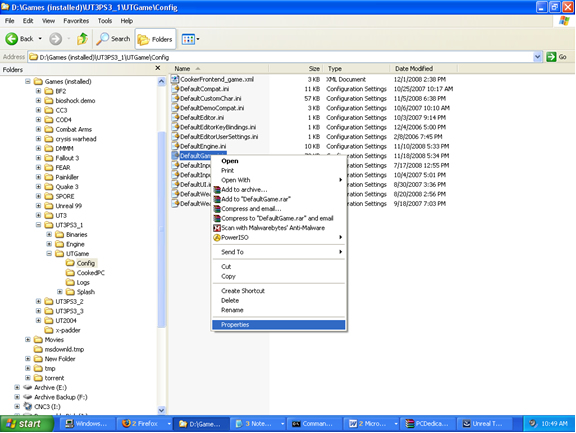Open the File menu
Screen dimensions: 576x433
click(10, 21)
